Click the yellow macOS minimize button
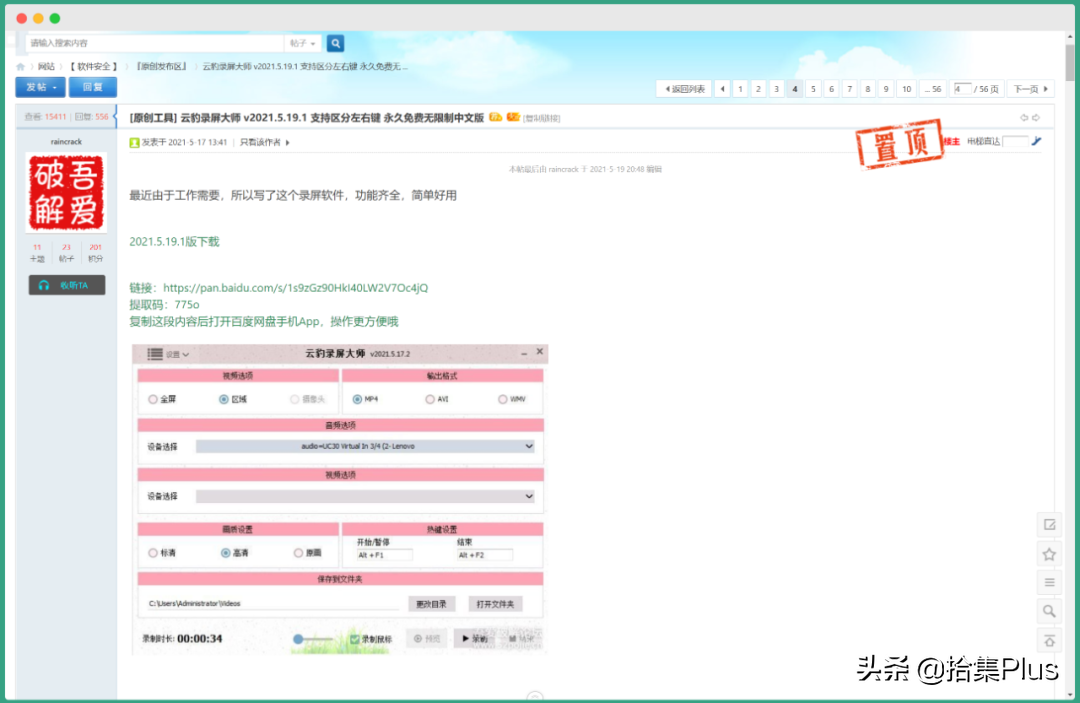Viewport: 1080px width, 703px height. 38,19
